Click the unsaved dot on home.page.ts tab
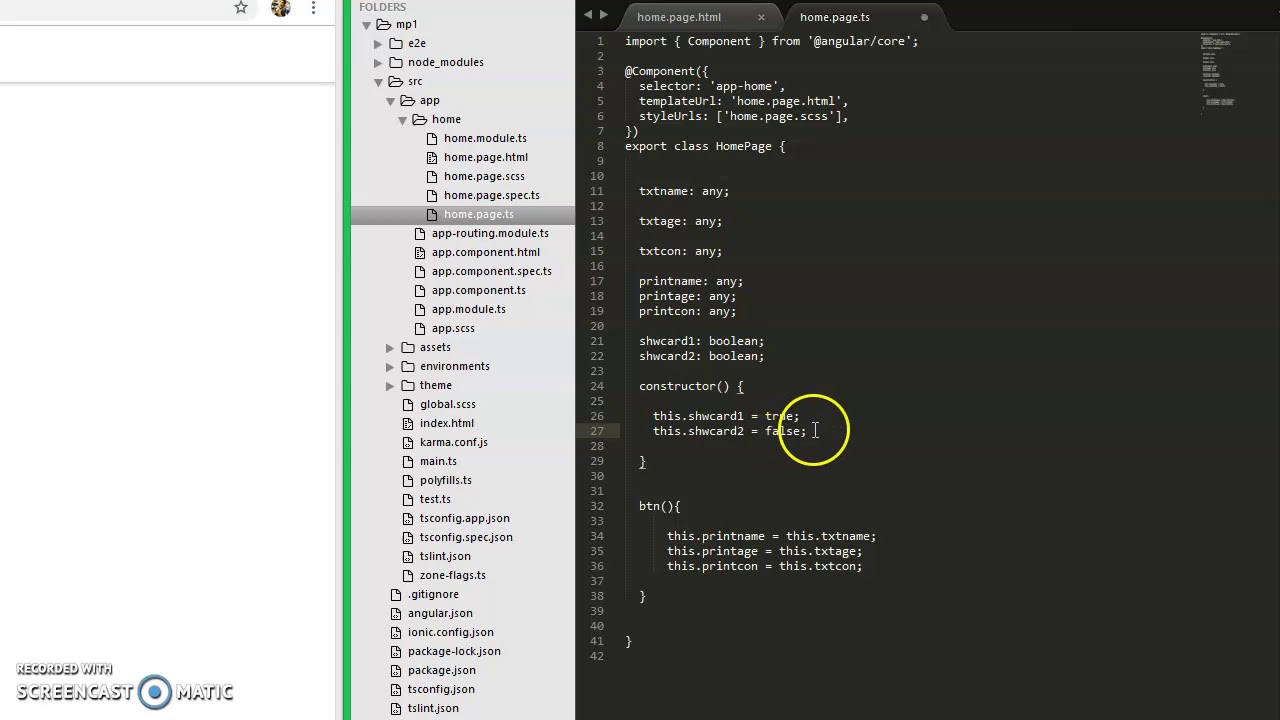1280x720 pixels. (924, 17)
